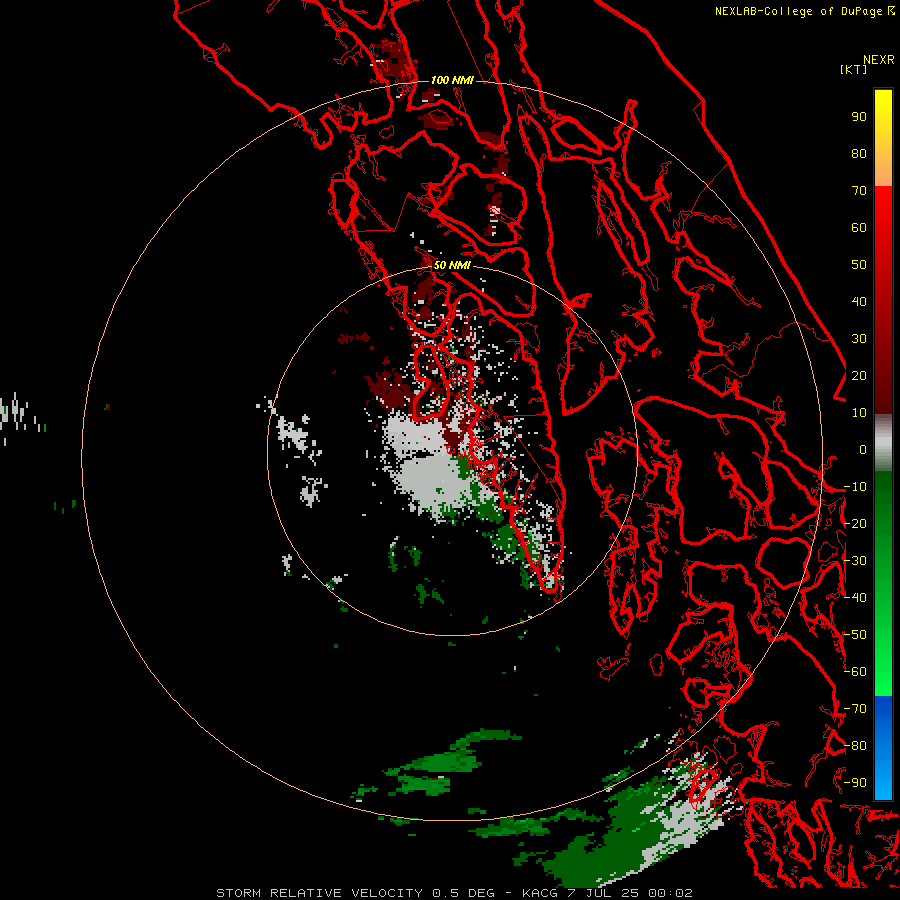Click the "[KT]" units label
900x900 pixels.
click(x=853, y=69)
